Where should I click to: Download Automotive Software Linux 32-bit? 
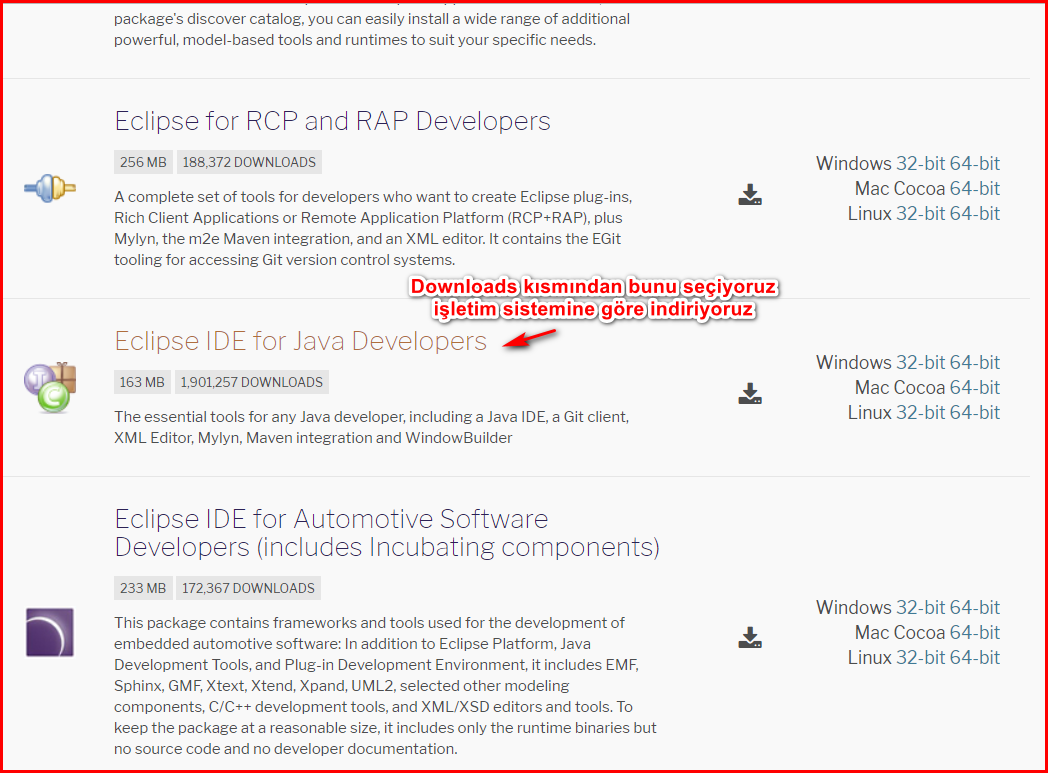pyautogui.click(x=920, y=657)
